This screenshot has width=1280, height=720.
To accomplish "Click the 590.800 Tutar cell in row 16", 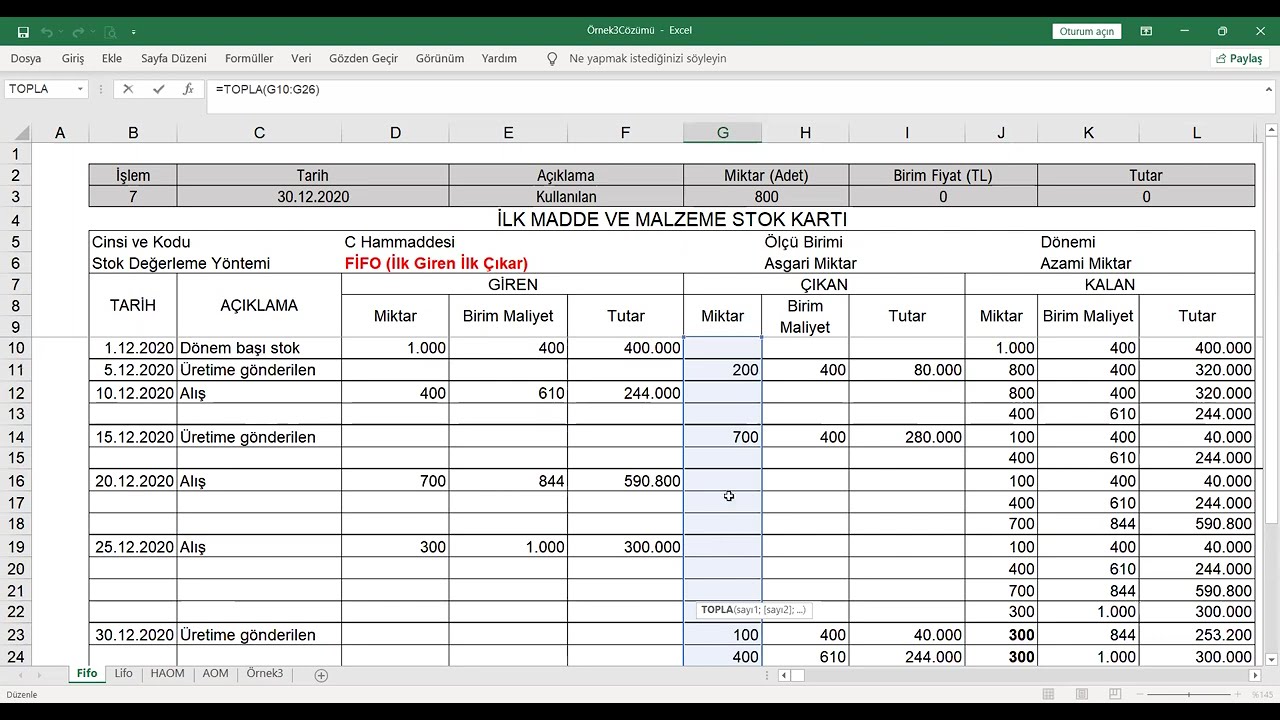I will [x=625, y=481].
